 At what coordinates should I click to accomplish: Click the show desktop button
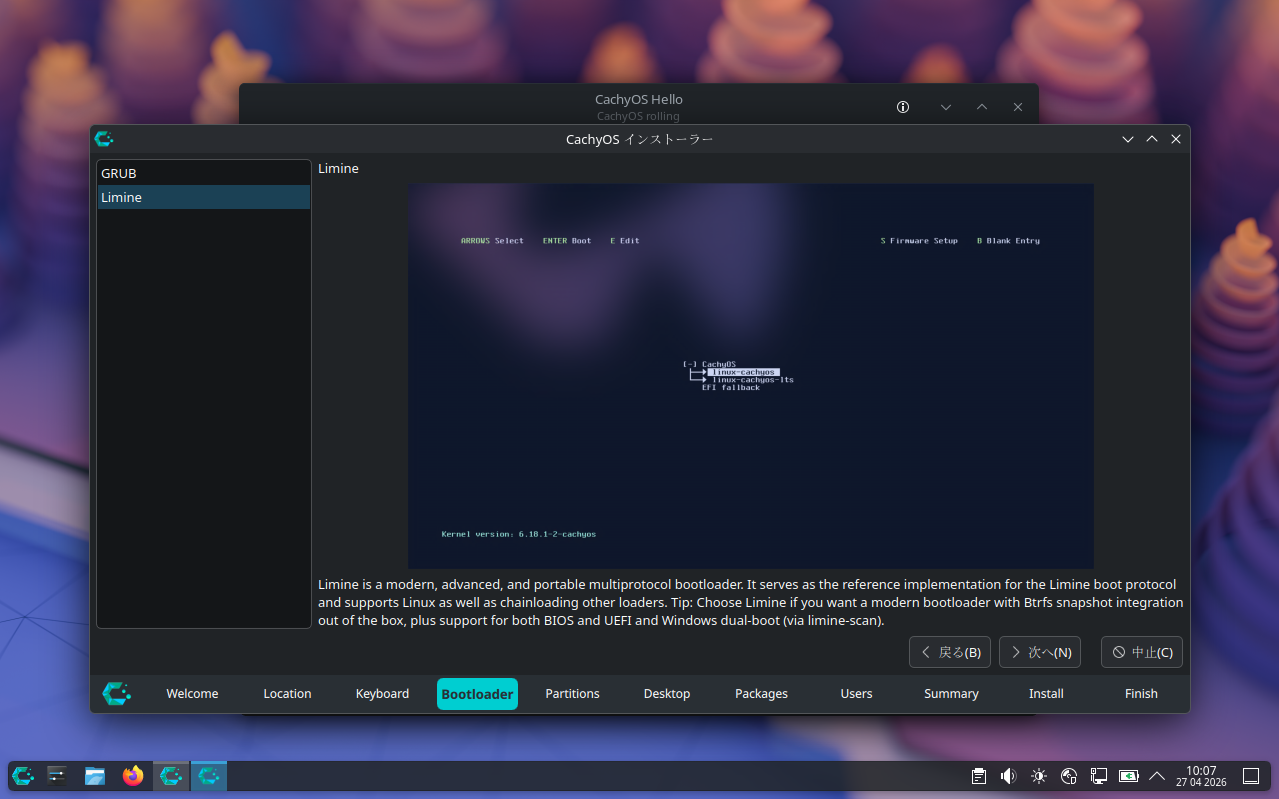[x=1250, y=776]
